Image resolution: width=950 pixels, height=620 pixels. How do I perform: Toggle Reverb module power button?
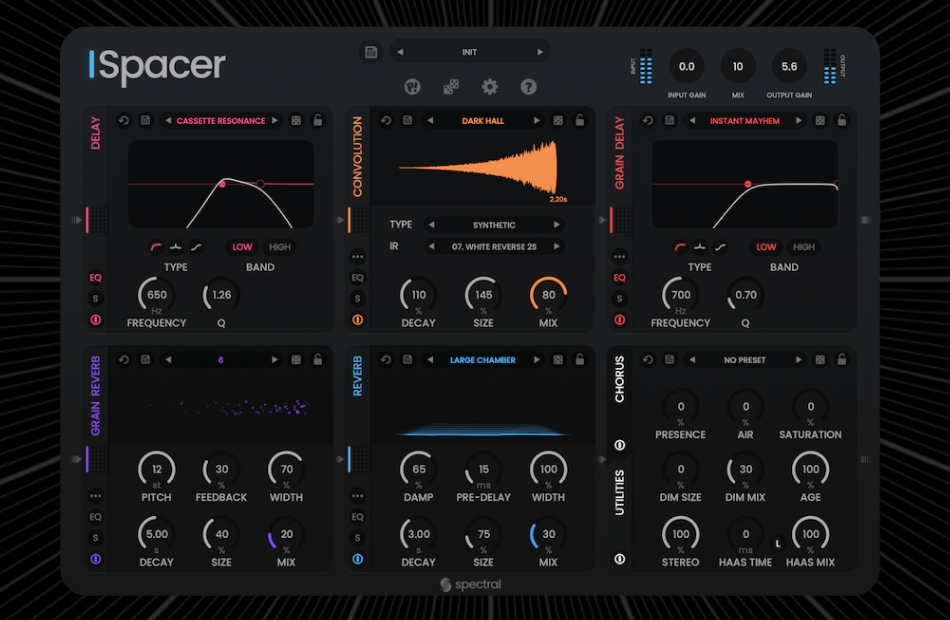(x=357, y=559)
